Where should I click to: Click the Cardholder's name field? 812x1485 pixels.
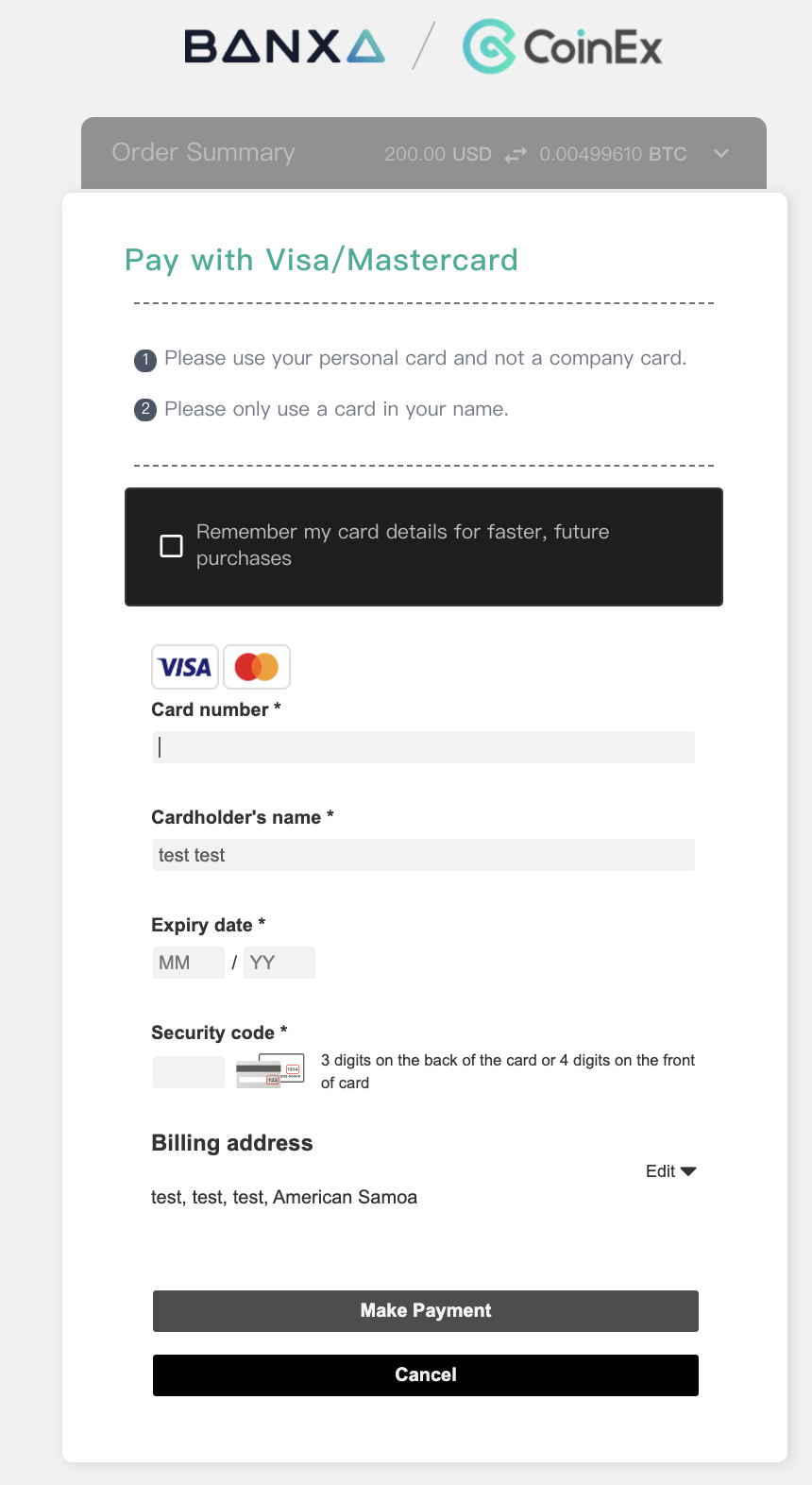(424, 855)
